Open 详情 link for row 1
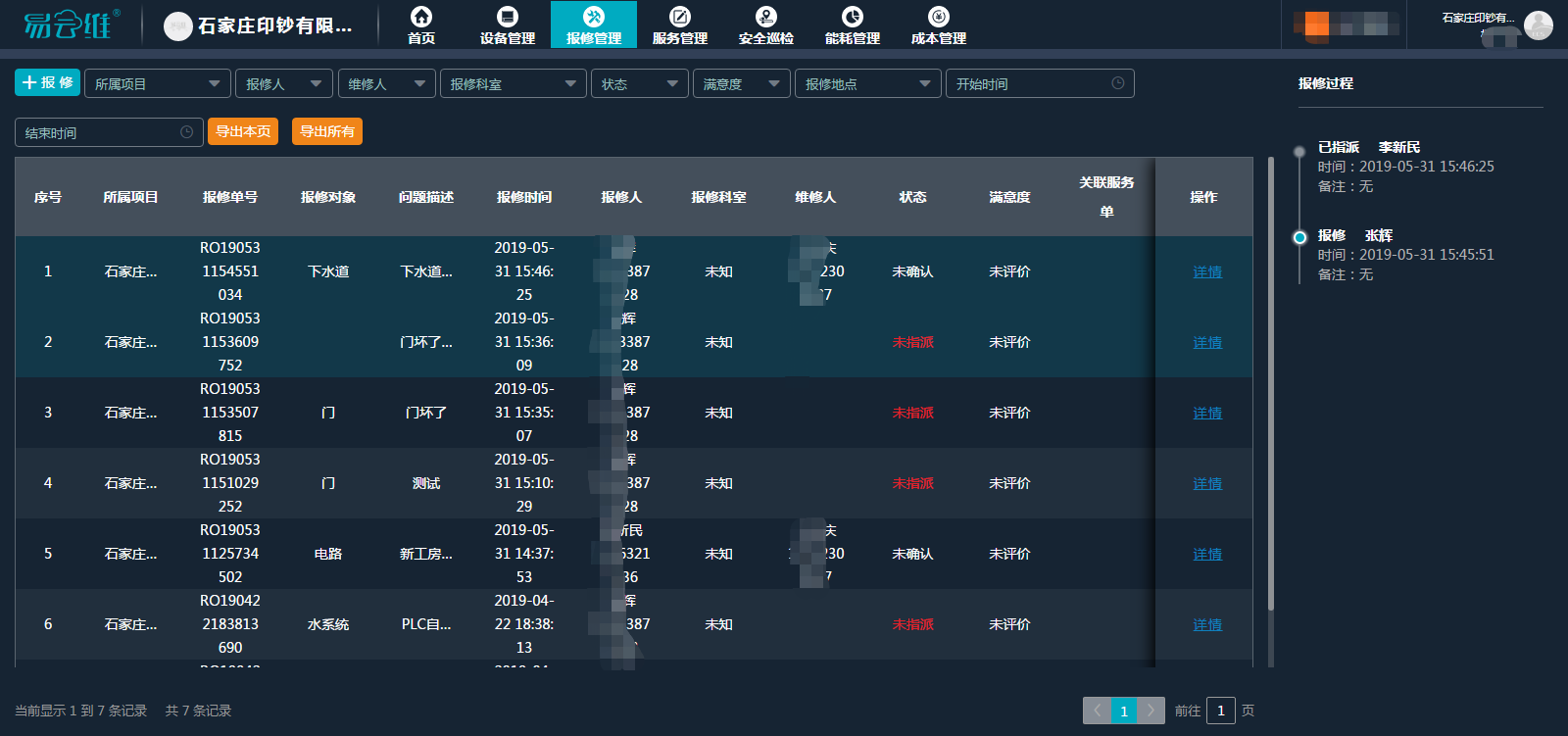 [1206, 272]
